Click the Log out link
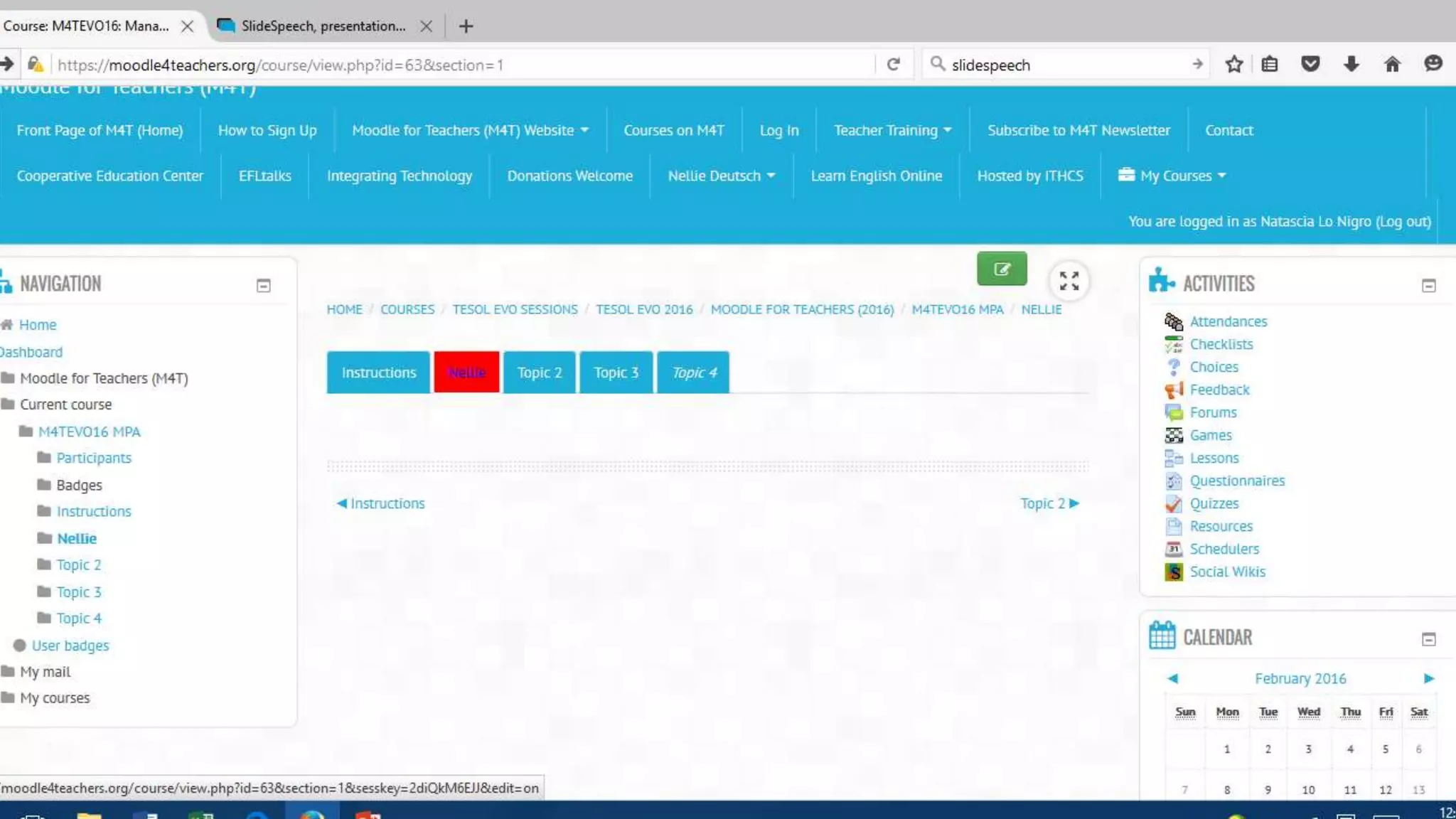The image size is (1456, 819). click(x=1403, y=221)
